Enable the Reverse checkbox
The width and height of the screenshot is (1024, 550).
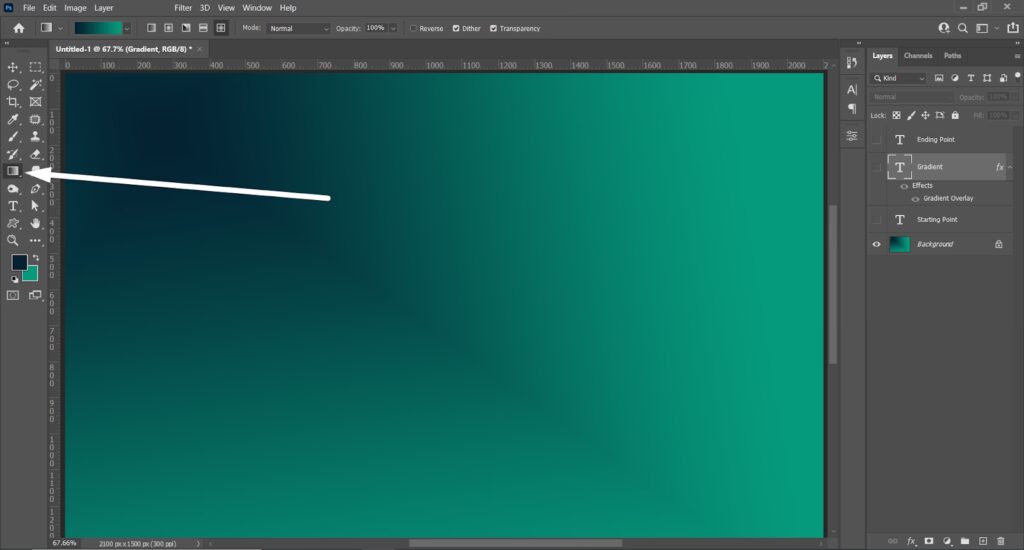click(x=414, y=28)
